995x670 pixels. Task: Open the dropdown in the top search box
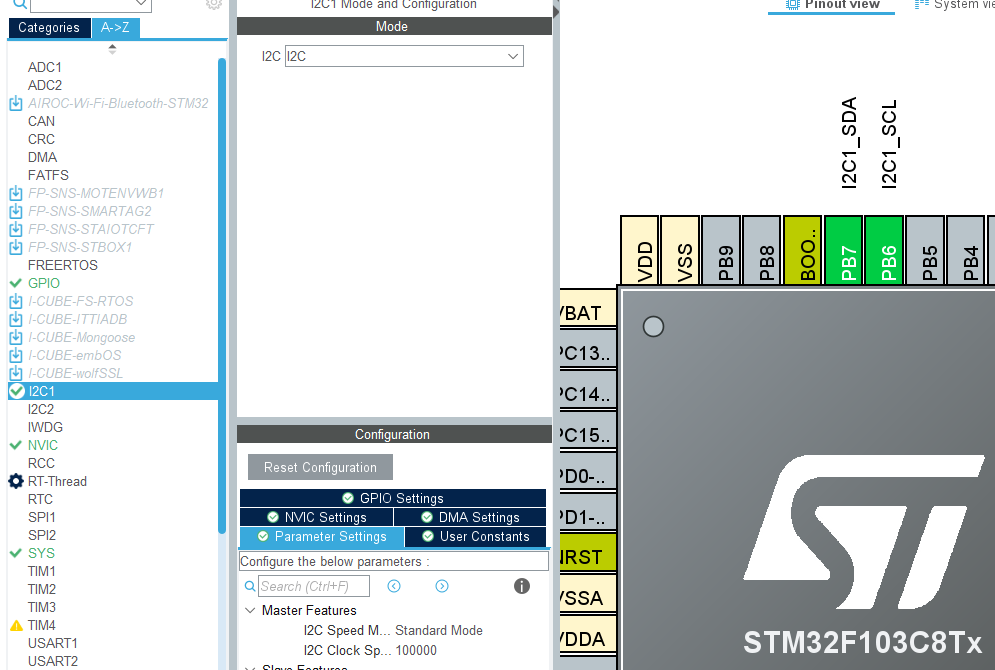click(142, 4)
